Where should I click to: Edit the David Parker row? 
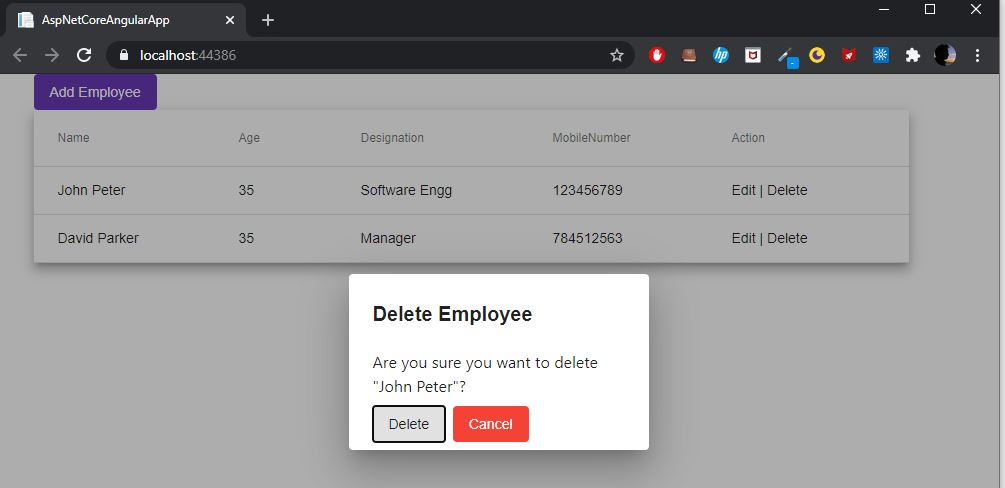[743, 239]
